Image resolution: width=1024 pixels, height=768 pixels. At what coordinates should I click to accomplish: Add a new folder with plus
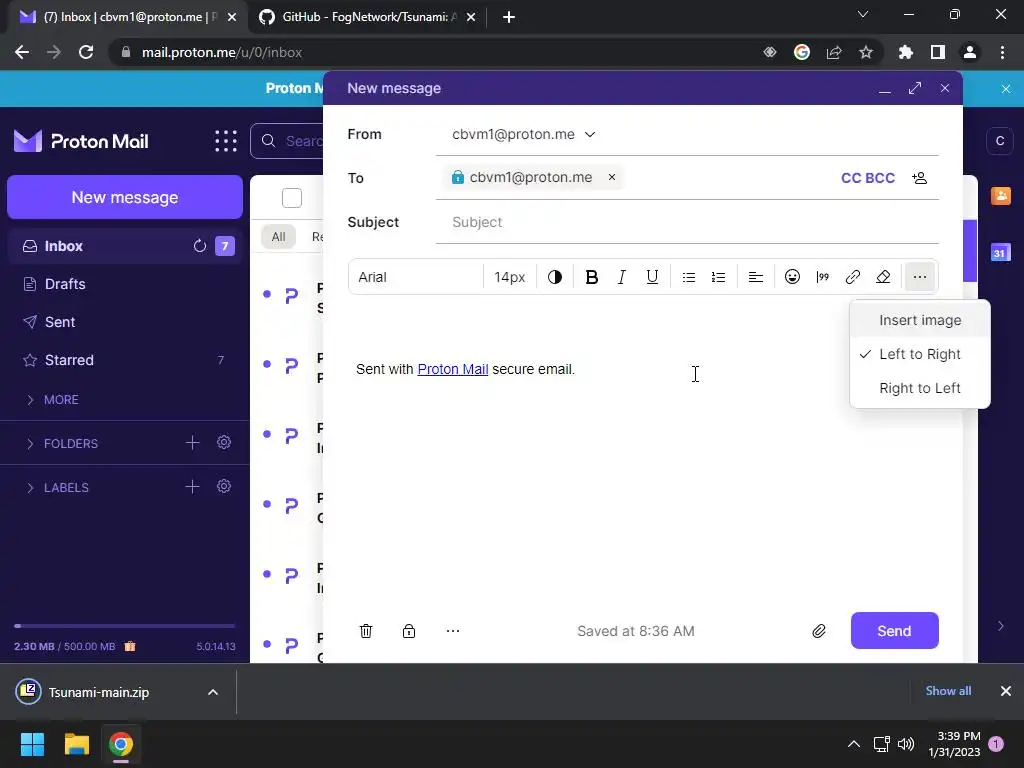pos(193,443)
